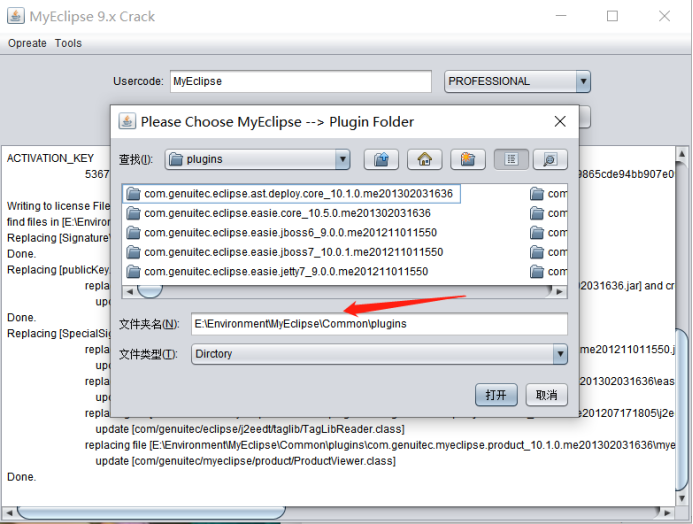Click the file list horizontal scrollbar thumb
This screenshot has width=693, height=524.
[x=150, y=292]
